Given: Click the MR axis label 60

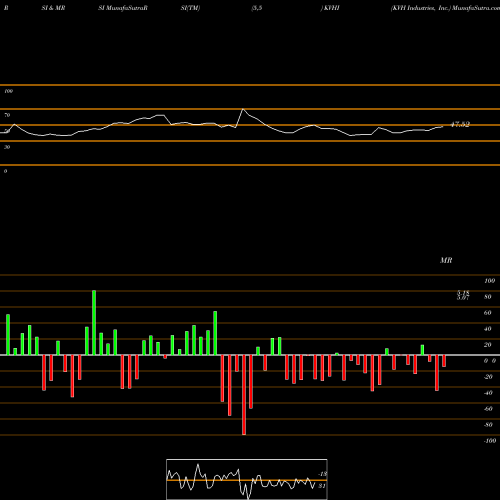Looking at the screenshot, I should coord(488,313).
